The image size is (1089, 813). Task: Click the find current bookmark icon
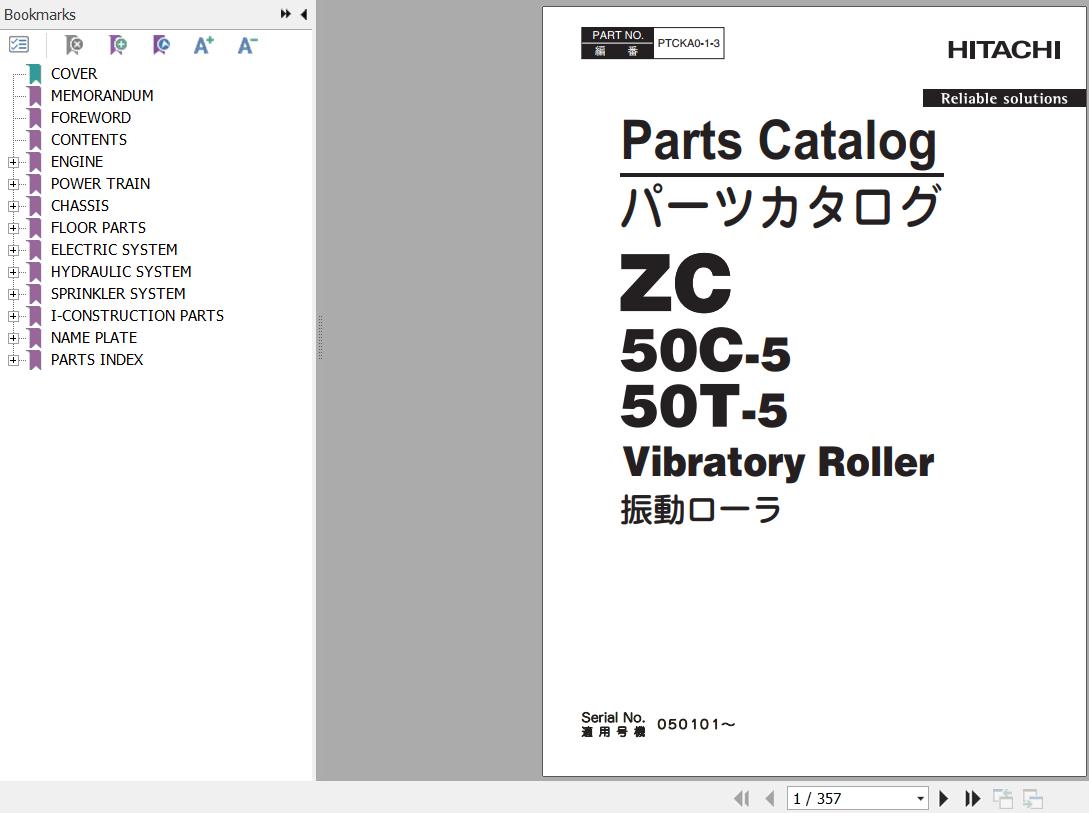coord(160,45)
